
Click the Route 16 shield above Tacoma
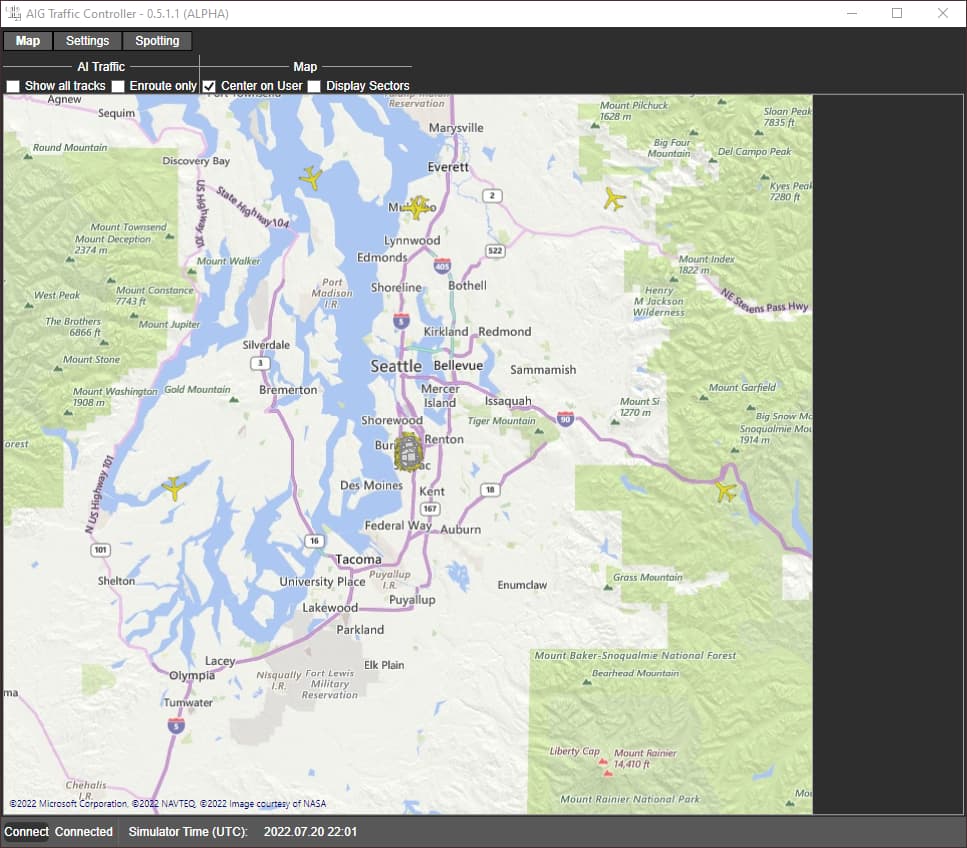[x=314, y=541]
